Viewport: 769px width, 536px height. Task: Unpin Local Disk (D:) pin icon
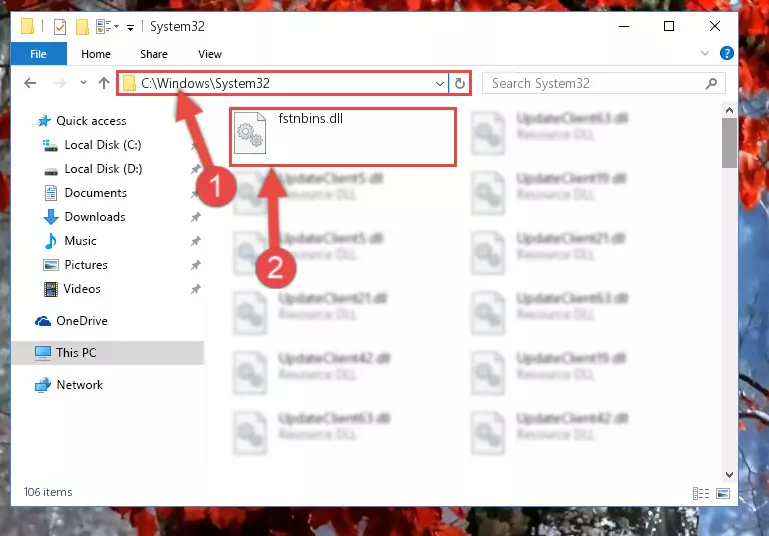coord(196,169)
